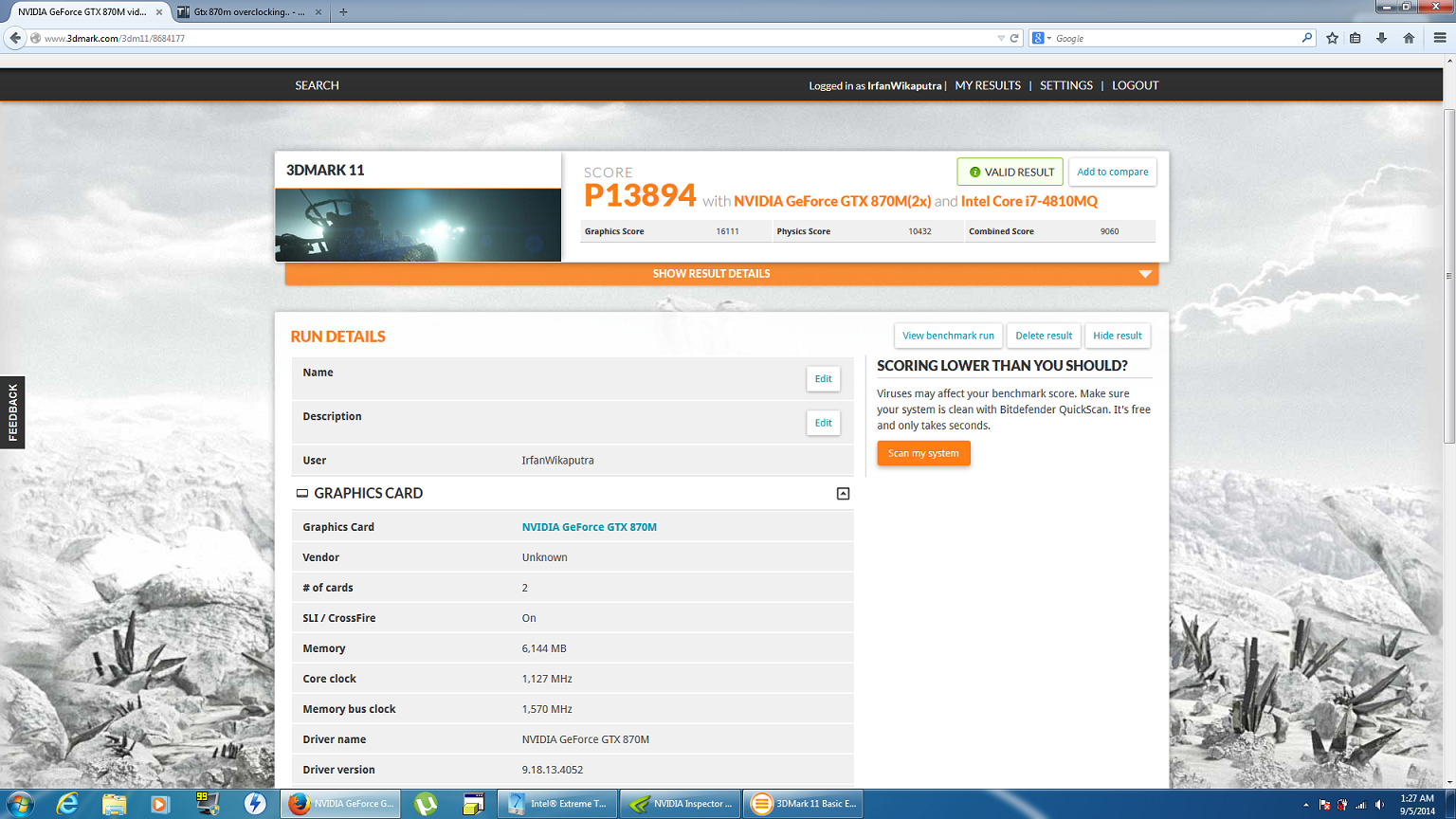Open the window-with-note taskbar icon
This screenshot has width=1456, height=819.
coord(473,804)
